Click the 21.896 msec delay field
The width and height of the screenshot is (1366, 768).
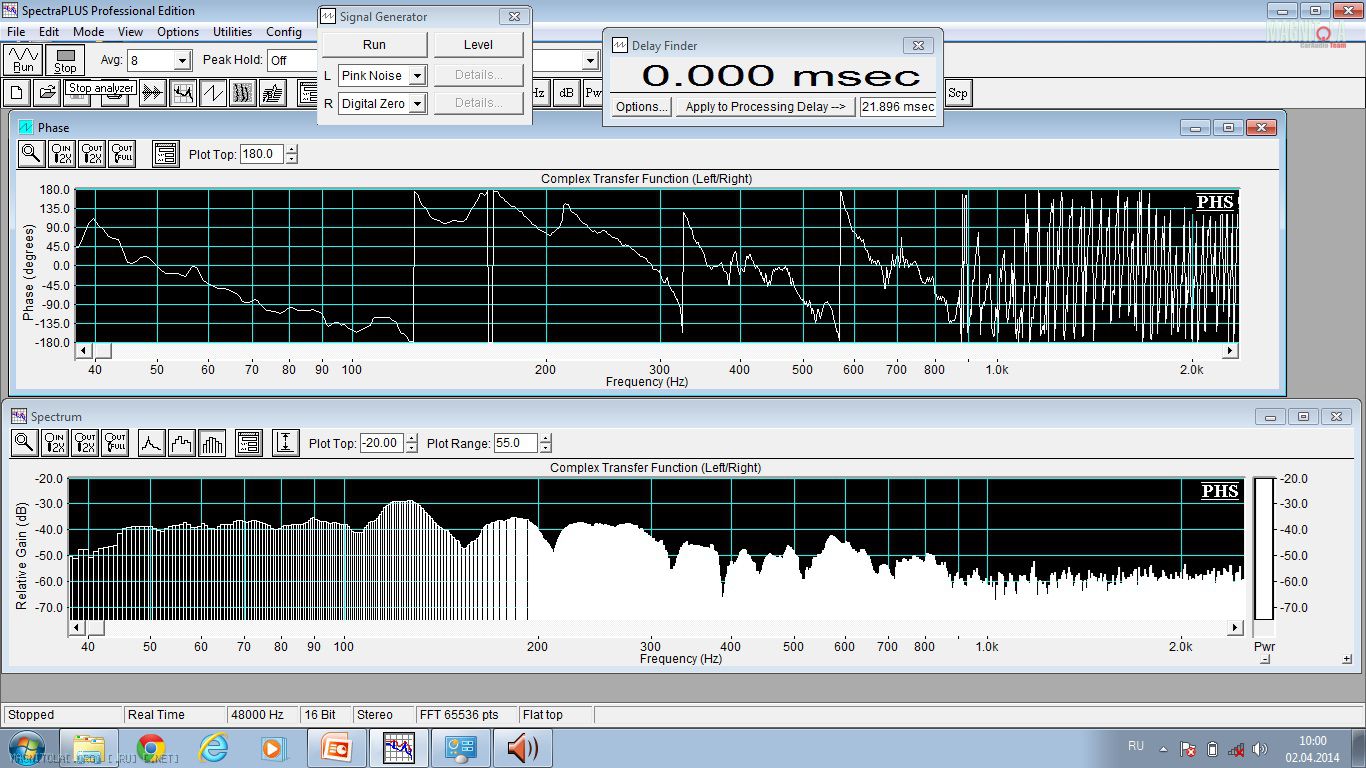pos(898,107)
